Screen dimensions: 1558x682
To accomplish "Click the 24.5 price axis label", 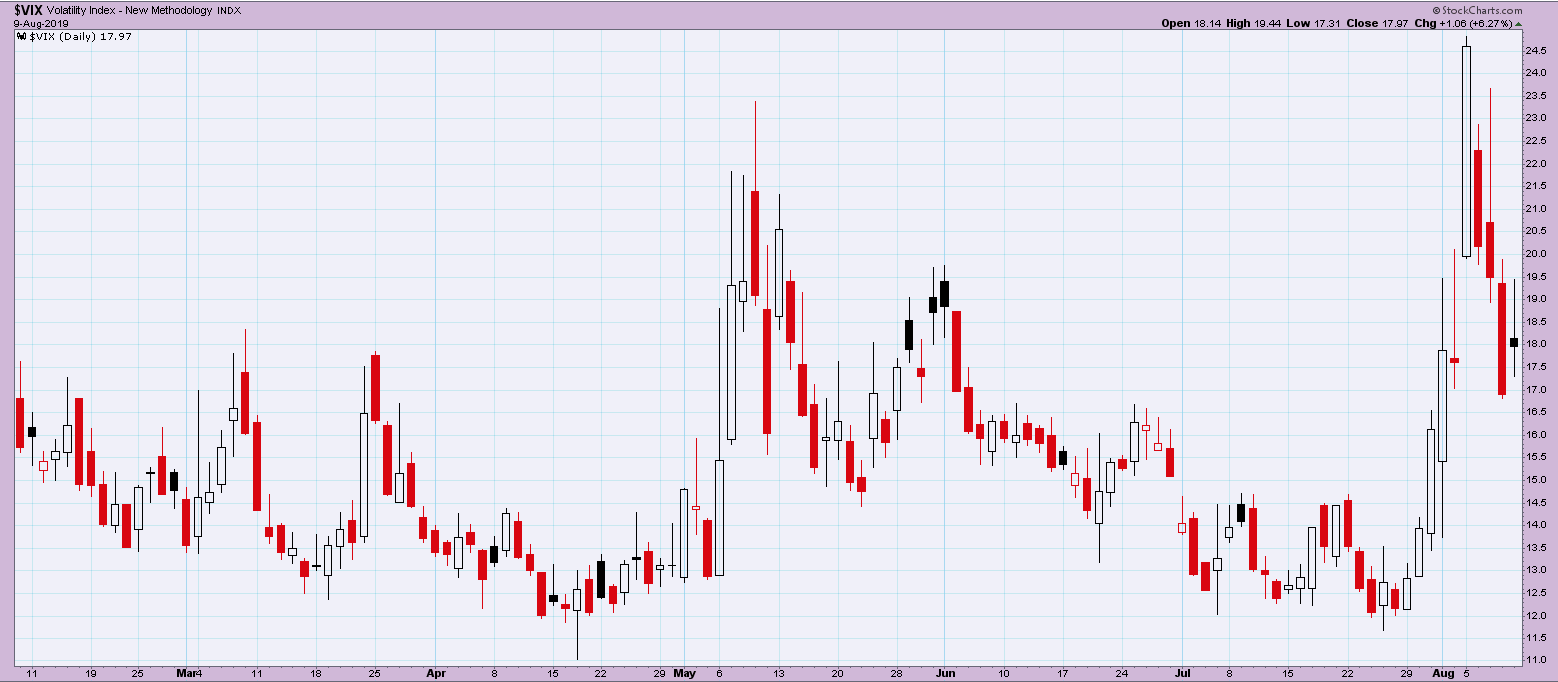I will (1536, 50).
